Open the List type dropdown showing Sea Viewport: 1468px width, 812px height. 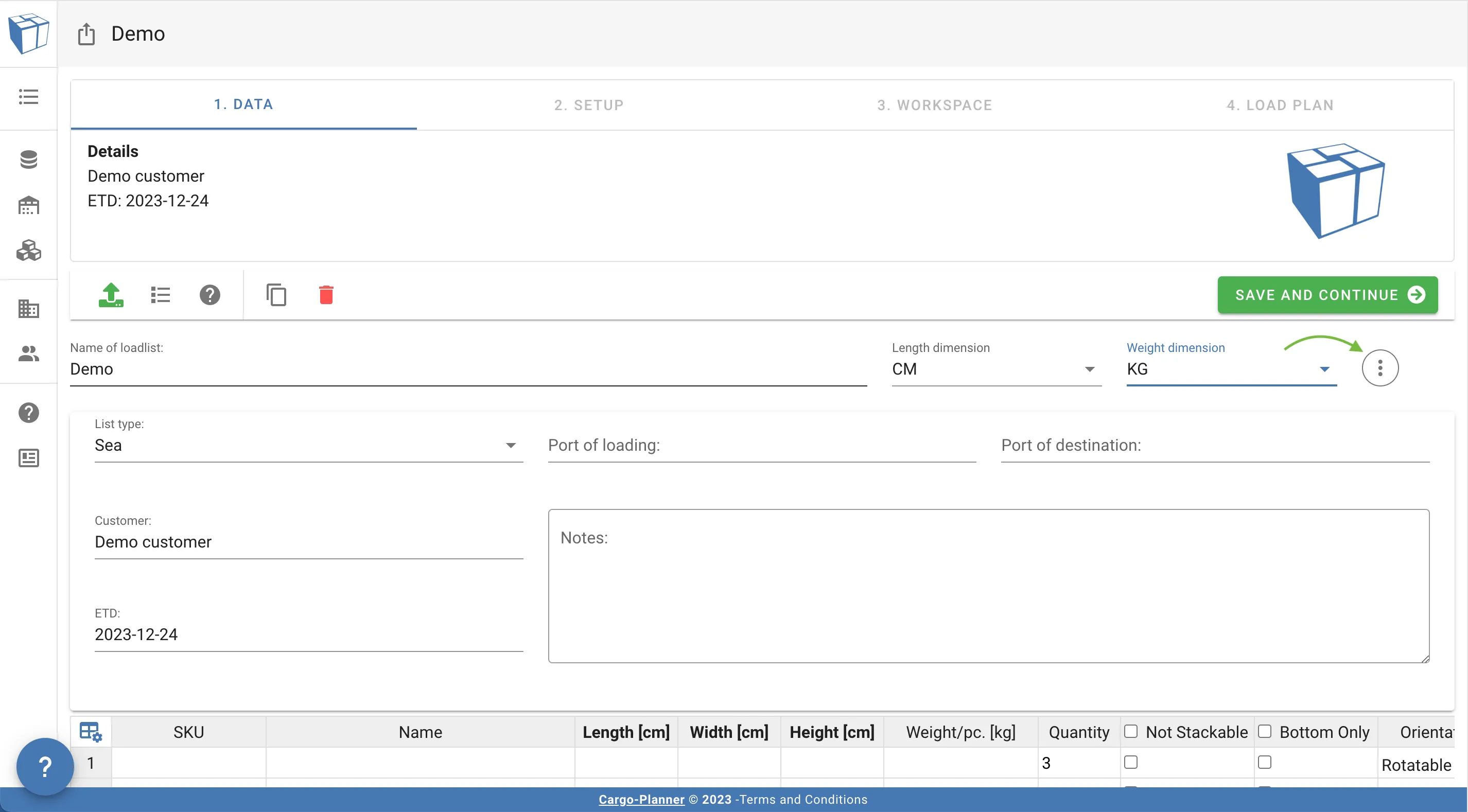click(510, 445)
